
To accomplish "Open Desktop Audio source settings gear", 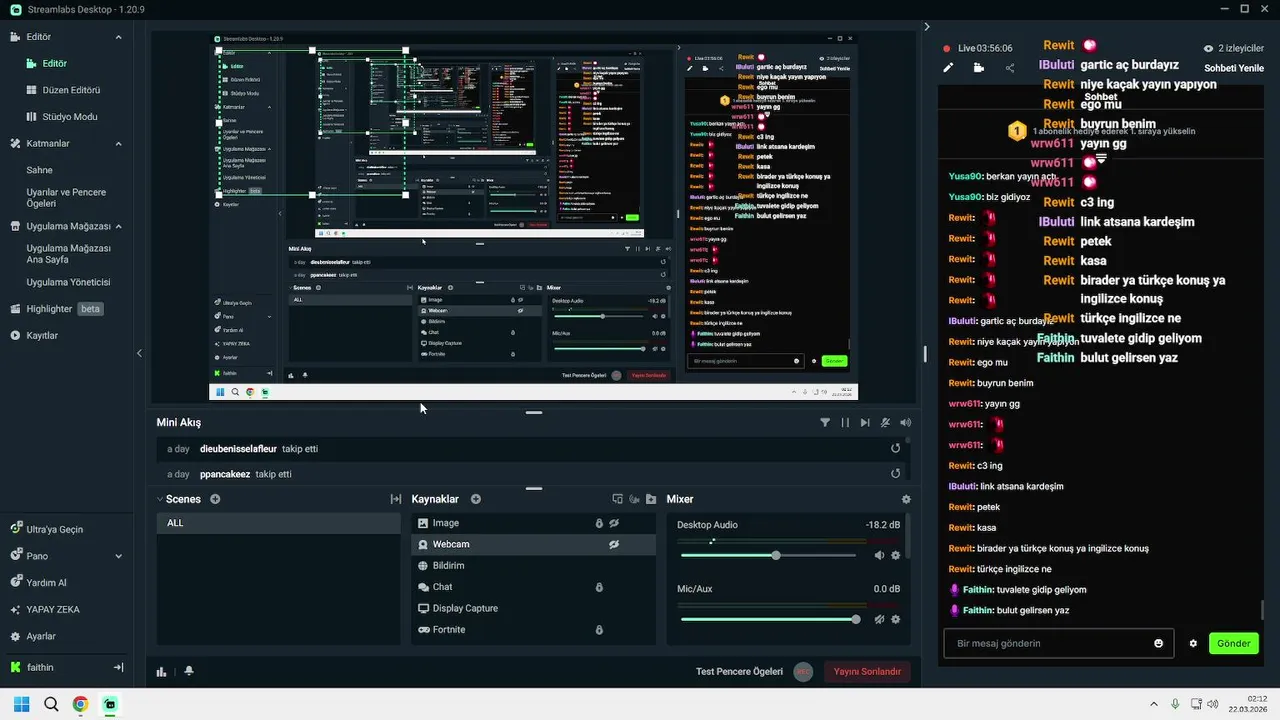I will pyautogui.click(x=896, y=555).
